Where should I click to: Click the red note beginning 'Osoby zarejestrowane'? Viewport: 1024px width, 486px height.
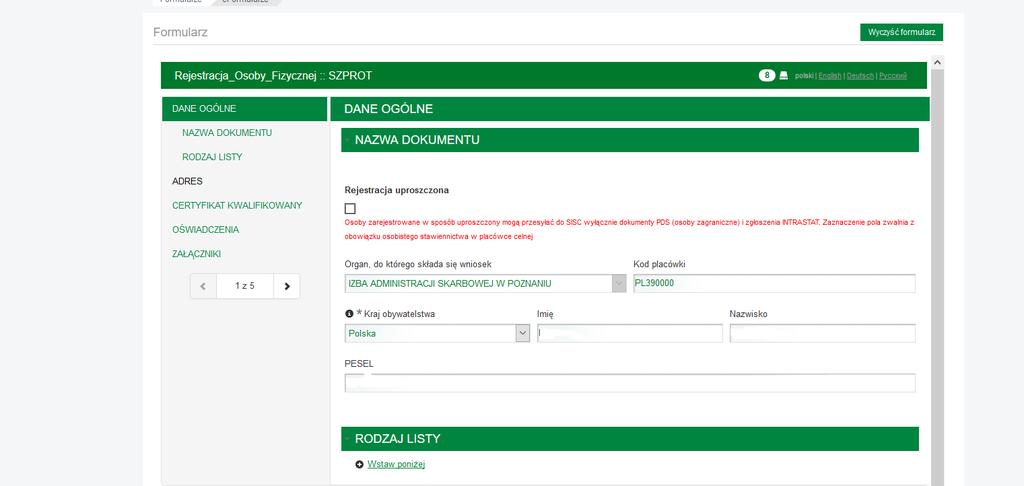[x=629, y=229]
